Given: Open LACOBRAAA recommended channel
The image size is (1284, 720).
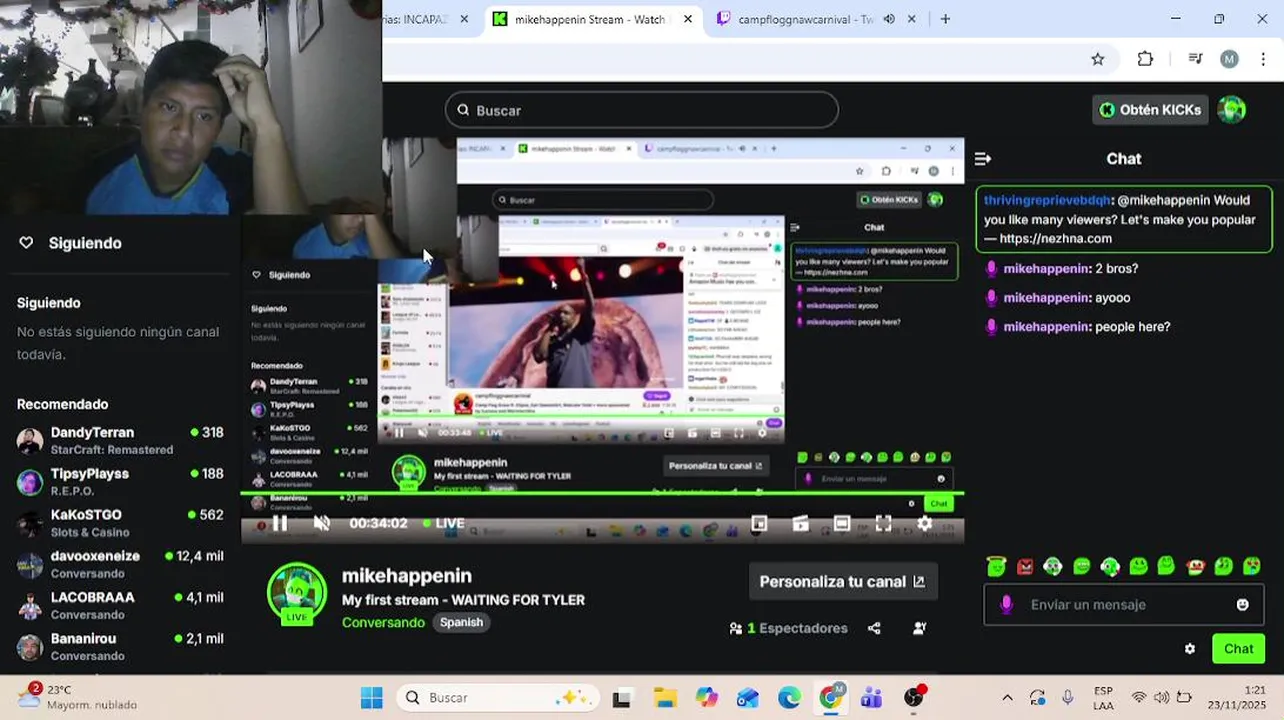Looking at the screenshot, I should [x=120, y=605].
